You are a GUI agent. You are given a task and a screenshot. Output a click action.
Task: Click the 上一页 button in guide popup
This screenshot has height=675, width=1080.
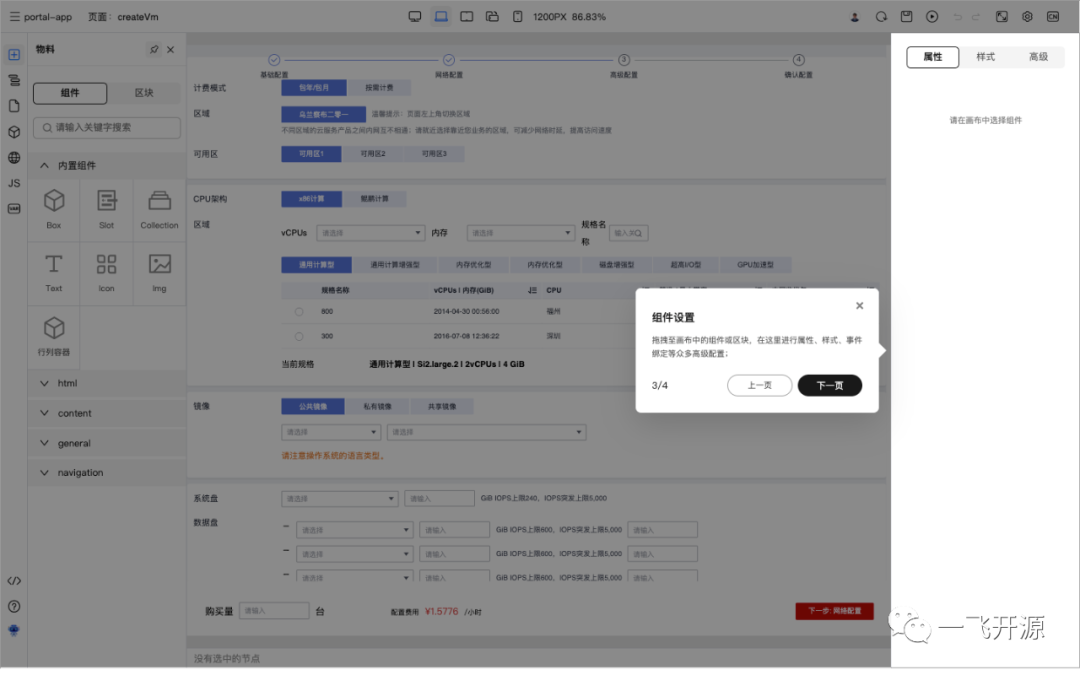coord(760,386)
